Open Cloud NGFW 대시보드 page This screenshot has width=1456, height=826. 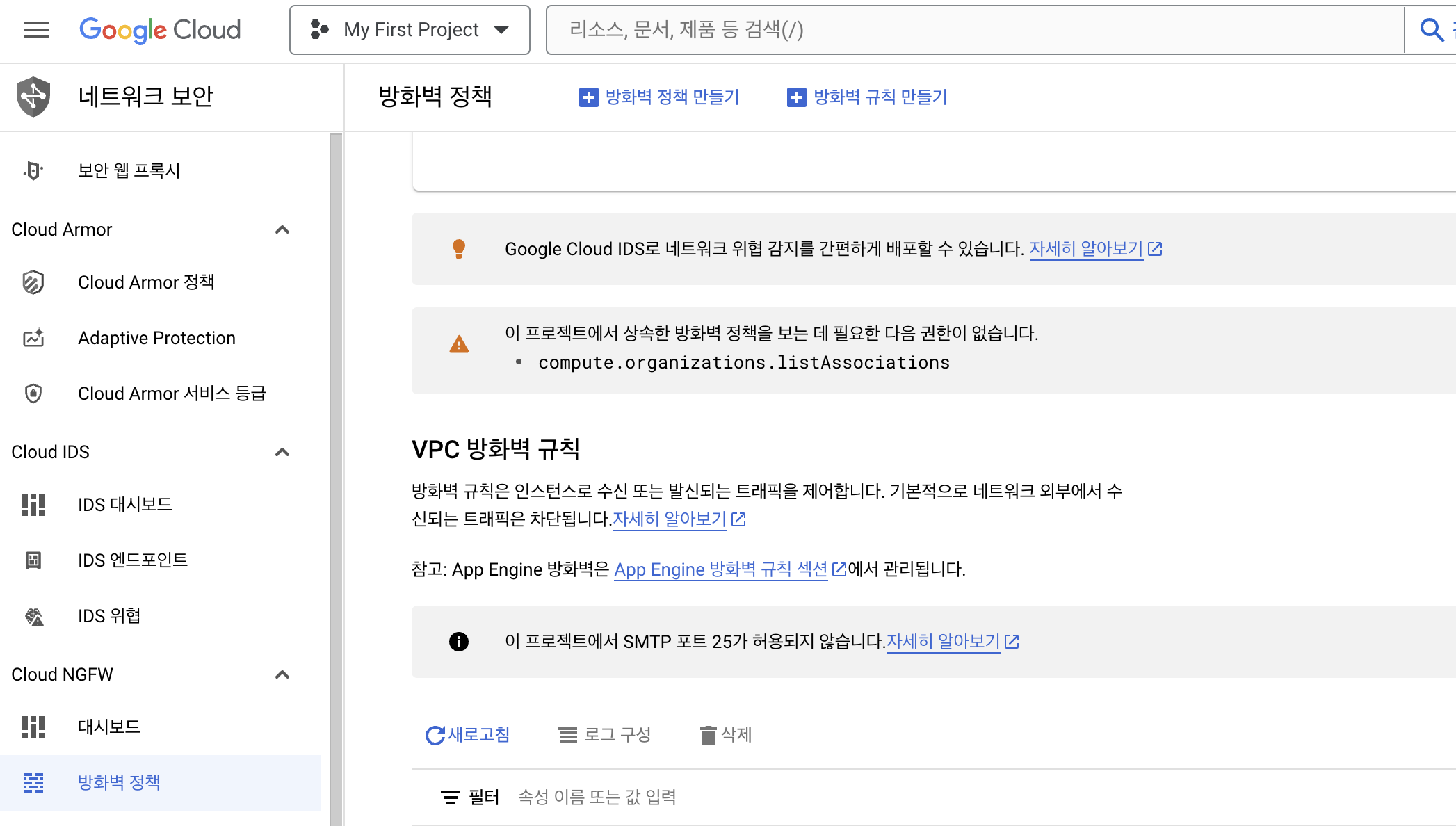[x=109, y=727]
